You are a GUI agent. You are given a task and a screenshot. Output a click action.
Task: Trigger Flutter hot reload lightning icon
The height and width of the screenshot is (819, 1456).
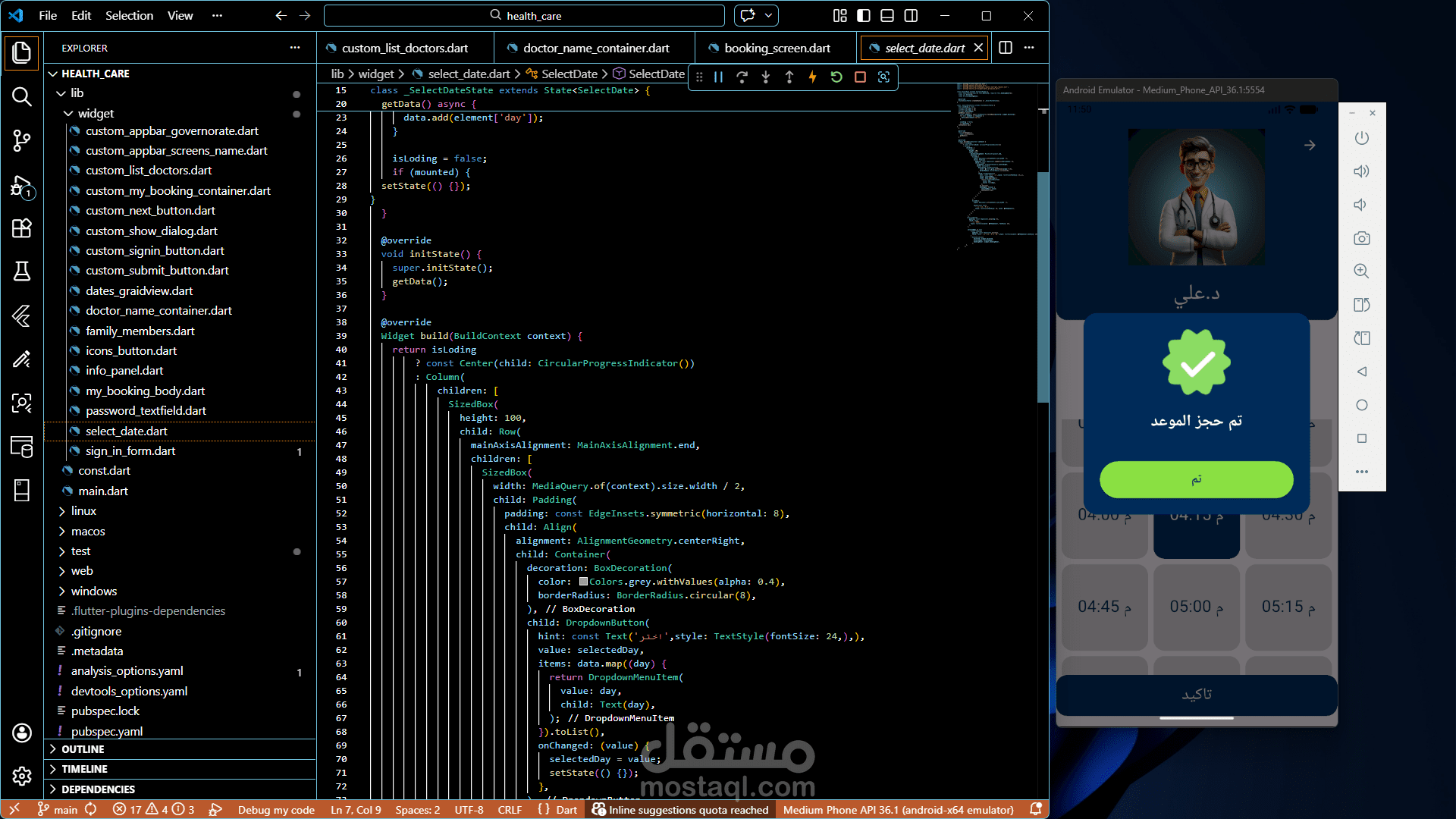[812, 77]
